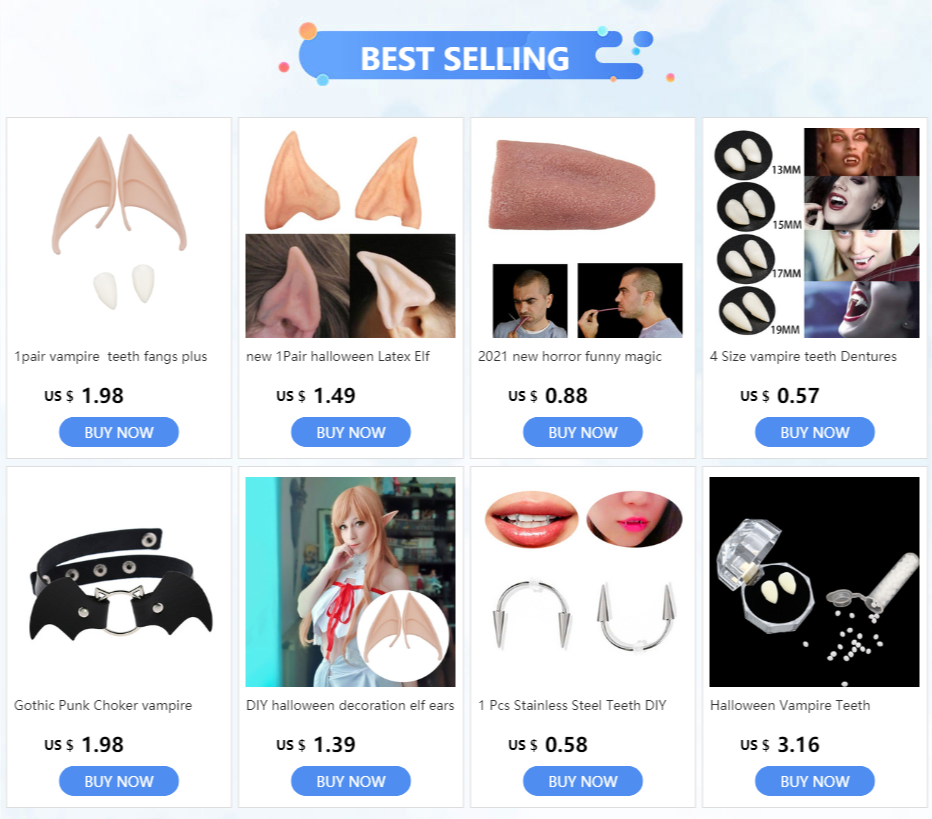Open the elf ears and fangs product image
Viewport: 932px width, 819px height.
pyautogui.click(x=119, y=233)
